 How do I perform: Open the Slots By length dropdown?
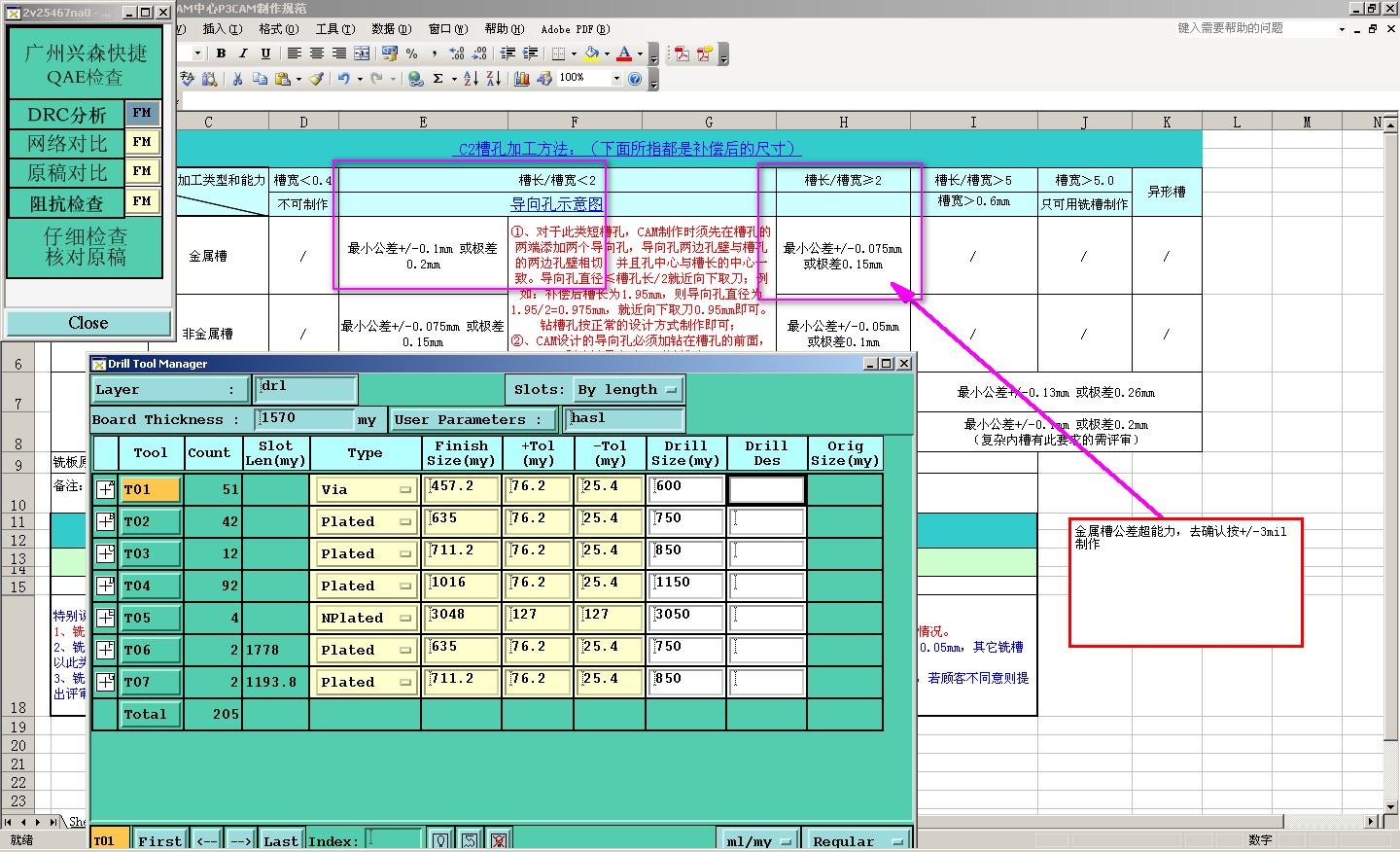pos(628,390)
